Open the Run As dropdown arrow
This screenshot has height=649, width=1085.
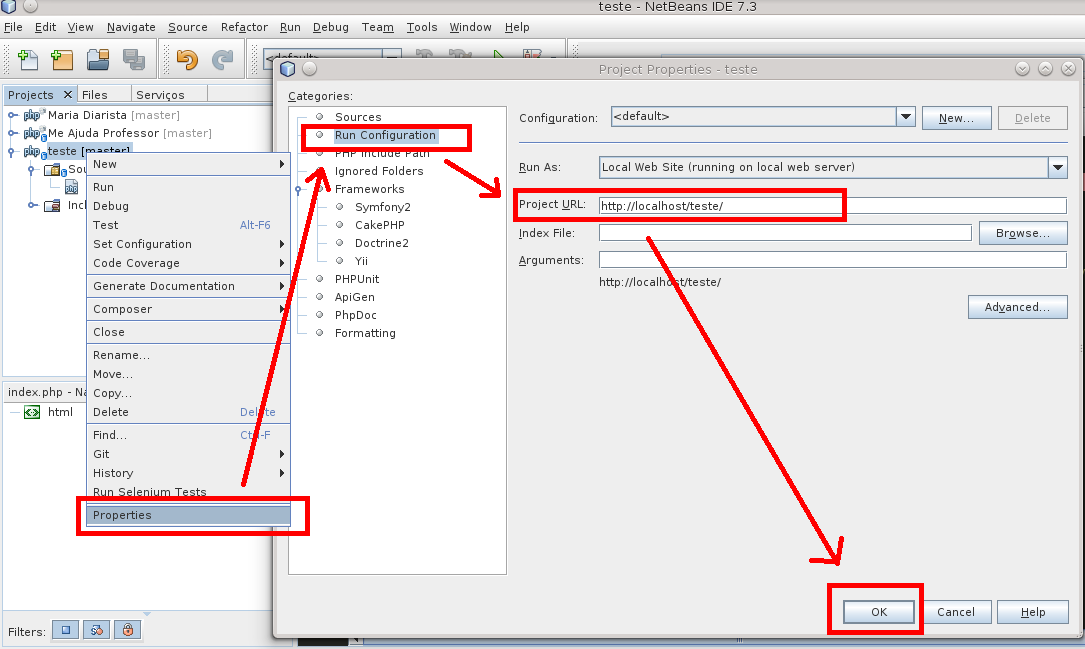[1057, 167]
